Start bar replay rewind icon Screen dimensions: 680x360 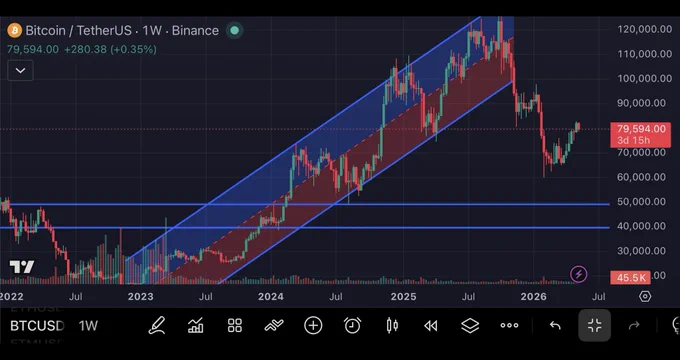click(431, 325)
